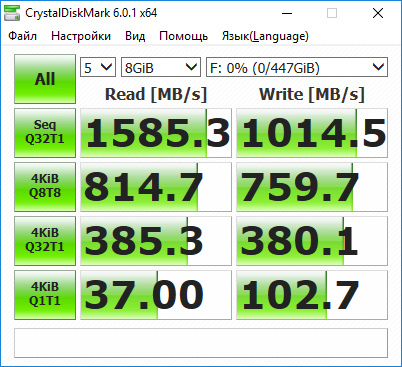Start the 4KiB Q1T1 test
This screenshot has height=367, width=402.
coord(45,295)
